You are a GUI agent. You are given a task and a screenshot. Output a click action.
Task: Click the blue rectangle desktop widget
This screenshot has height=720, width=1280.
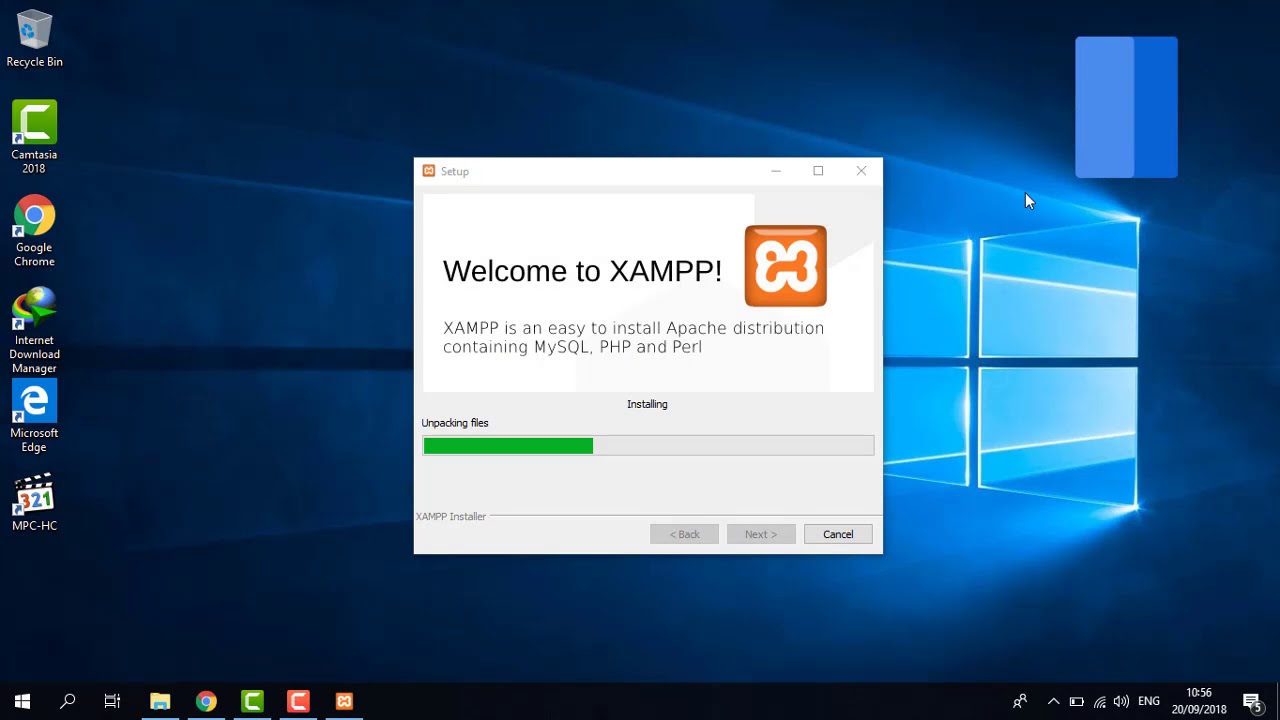[1126, 107]
